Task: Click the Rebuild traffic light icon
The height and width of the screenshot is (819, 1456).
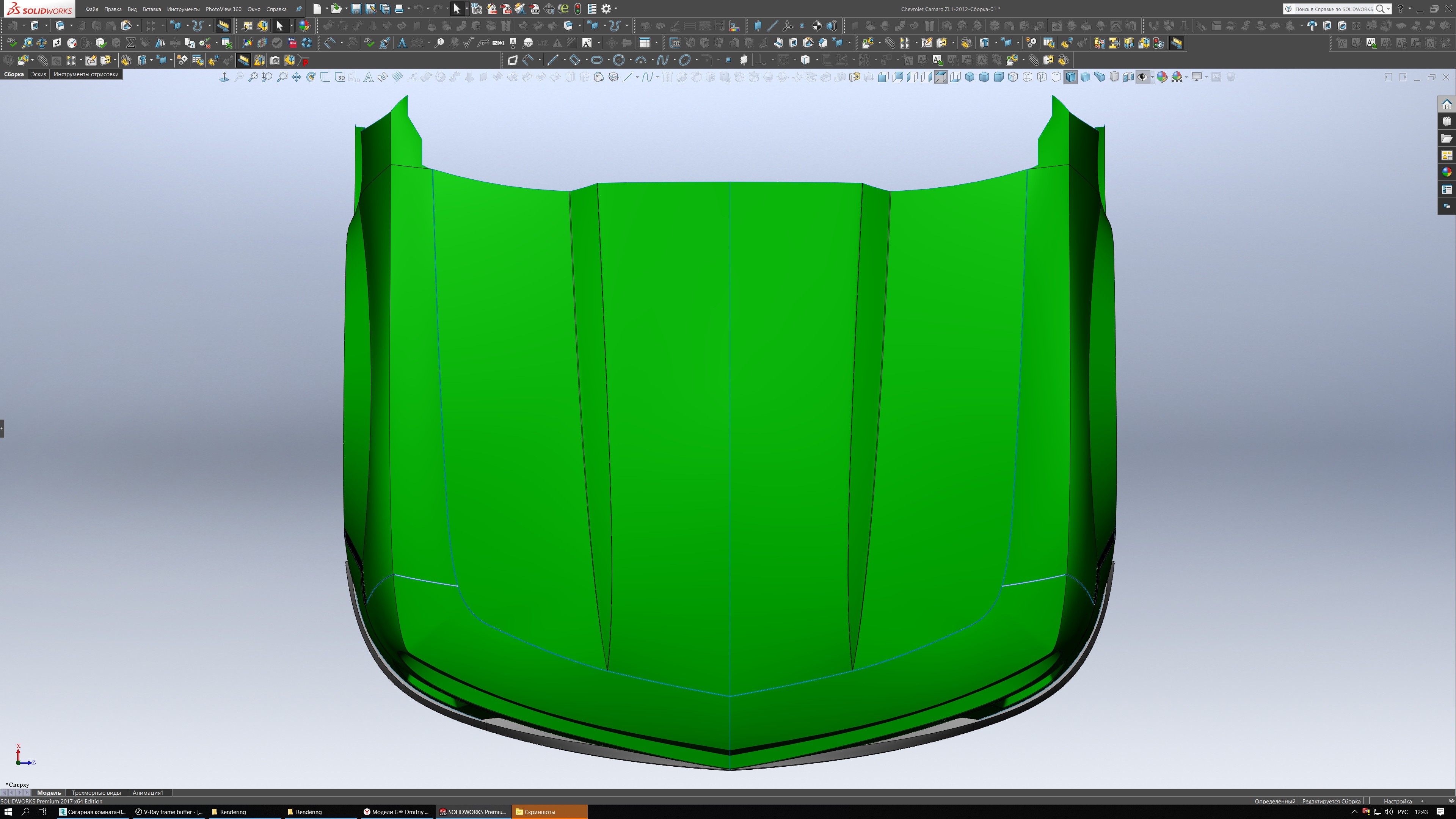Action: [577, 8]
